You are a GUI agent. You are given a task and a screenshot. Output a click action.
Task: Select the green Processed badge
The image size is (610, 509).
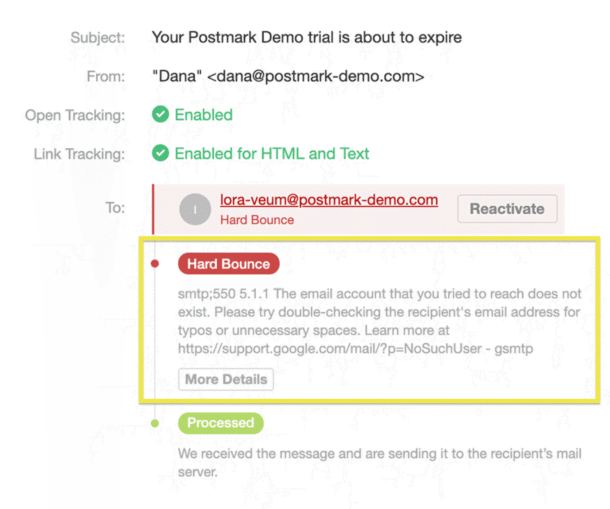point(220,423)
